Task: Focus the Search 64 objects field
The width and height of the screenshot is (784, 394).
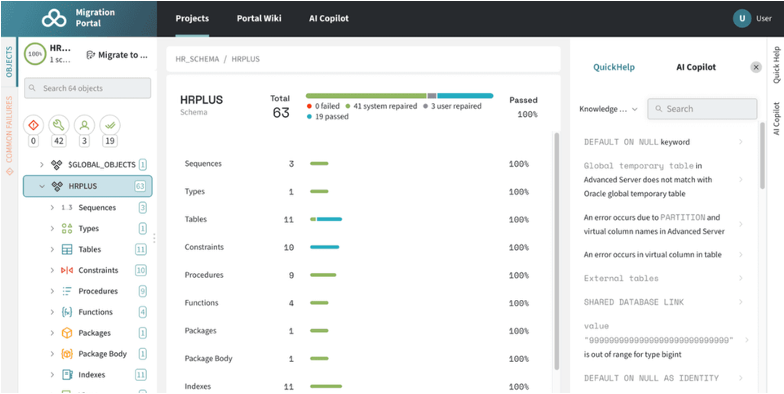Action: pyautogui.click(x=88, y=88)
